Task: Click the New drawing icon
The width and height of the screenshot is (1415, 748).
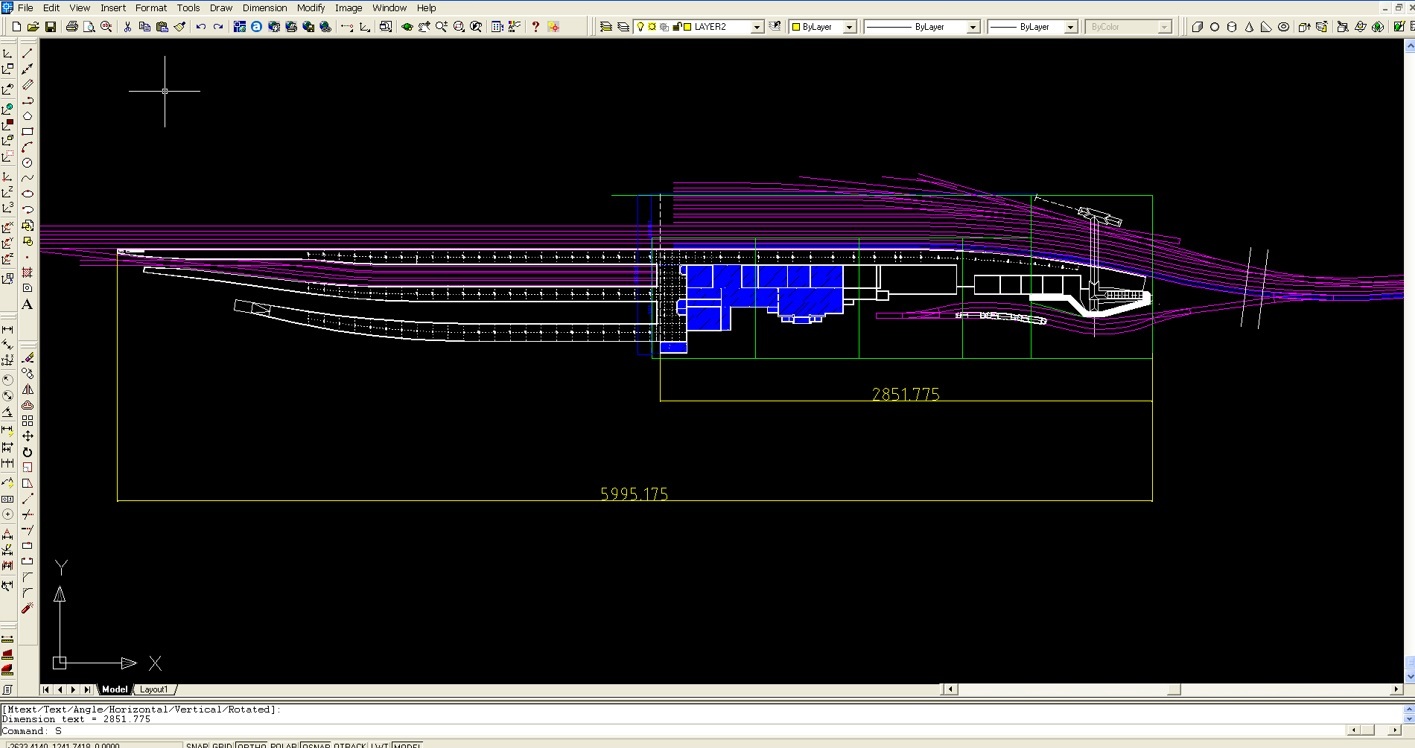Action: point(16,27)
